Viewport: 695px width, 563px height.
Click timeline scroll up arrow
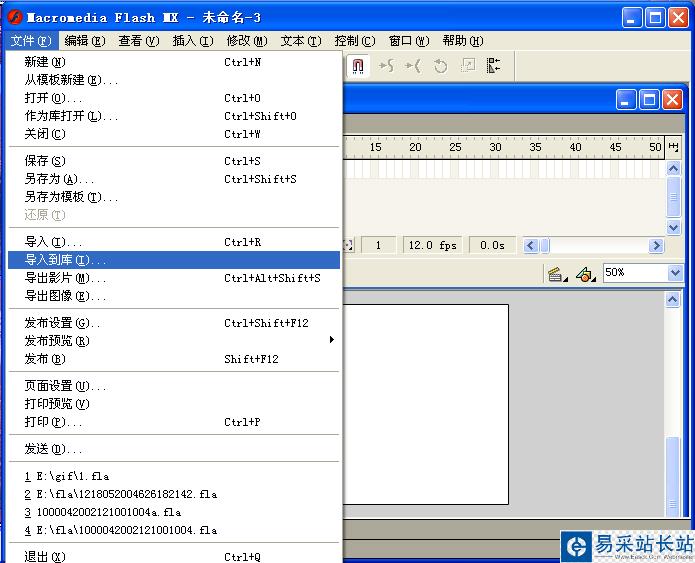[x=673, y=168]
